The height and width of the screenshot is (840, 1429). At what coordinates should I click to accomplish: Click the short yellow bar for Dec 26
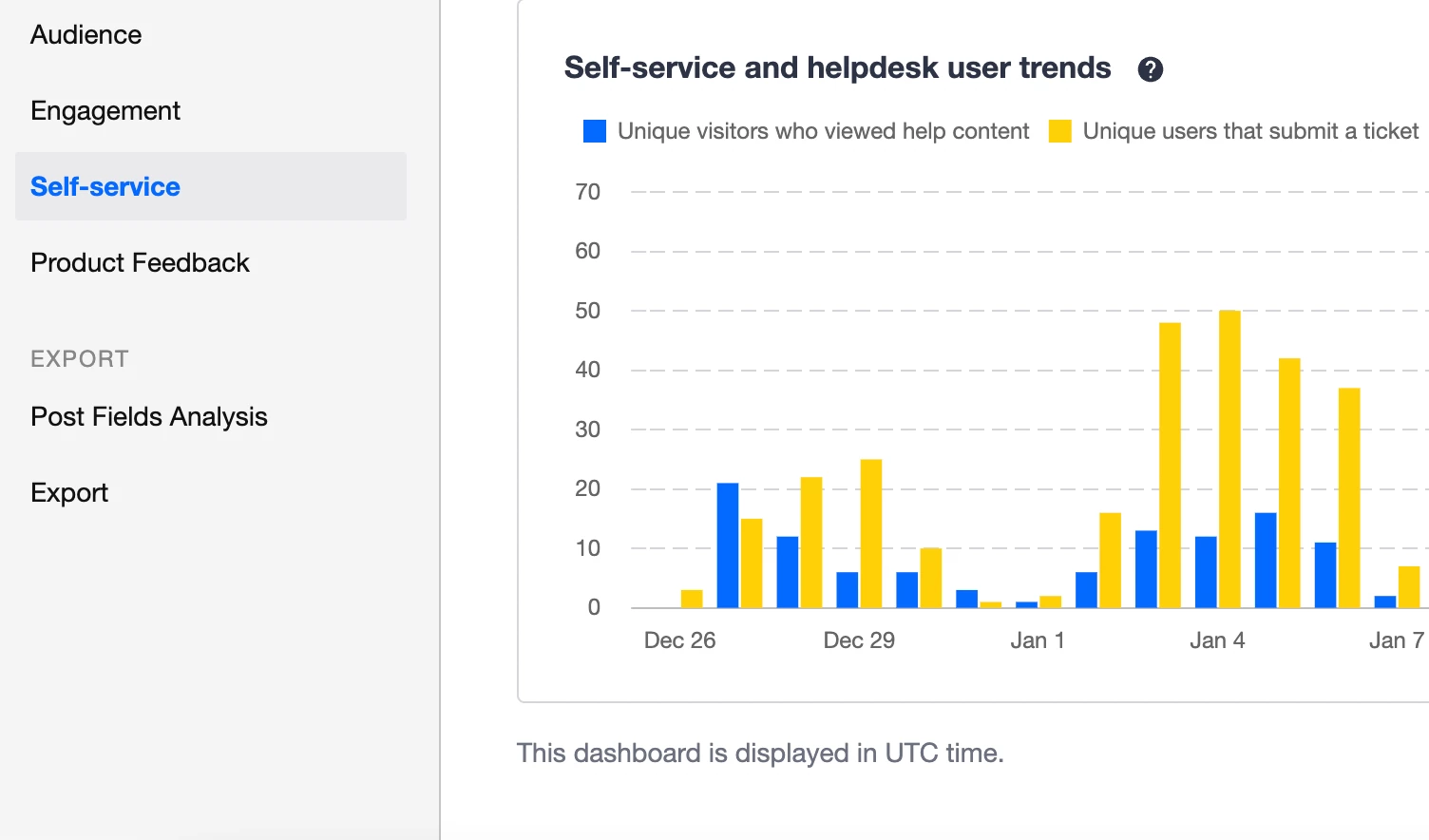(x=692, y=599)
